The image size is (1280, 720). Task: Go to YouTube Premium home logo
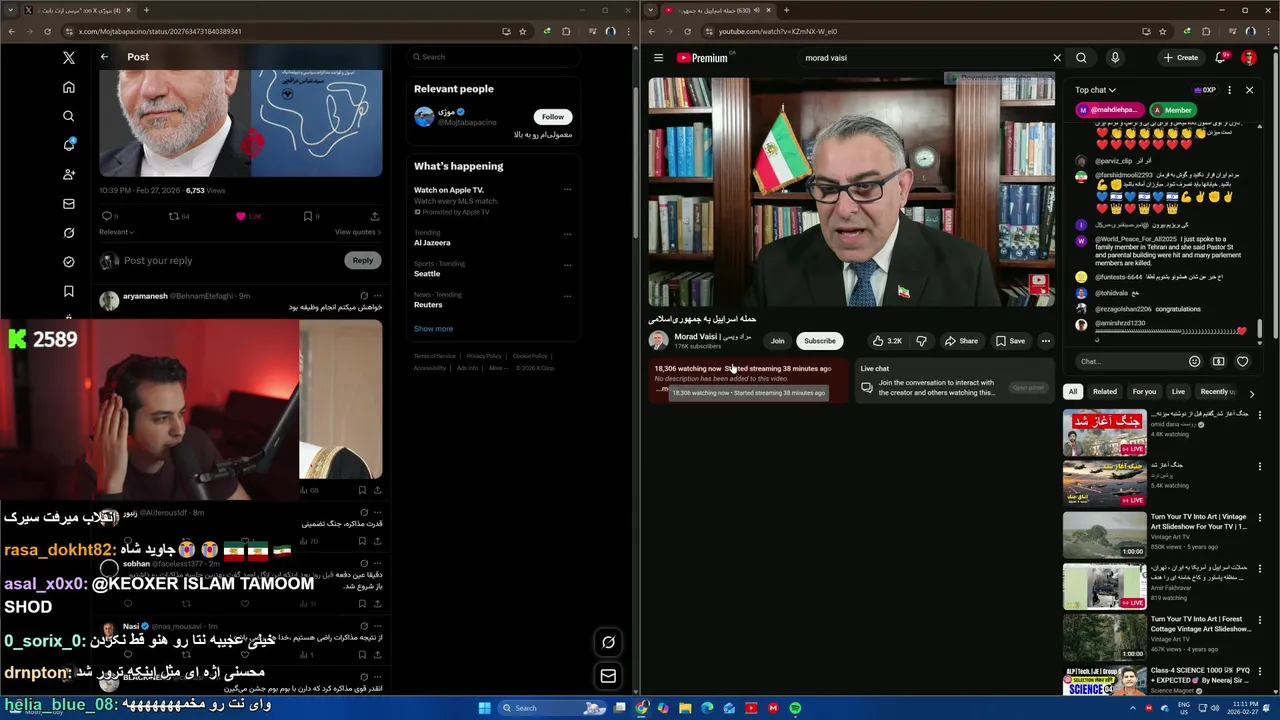point(703,58)
